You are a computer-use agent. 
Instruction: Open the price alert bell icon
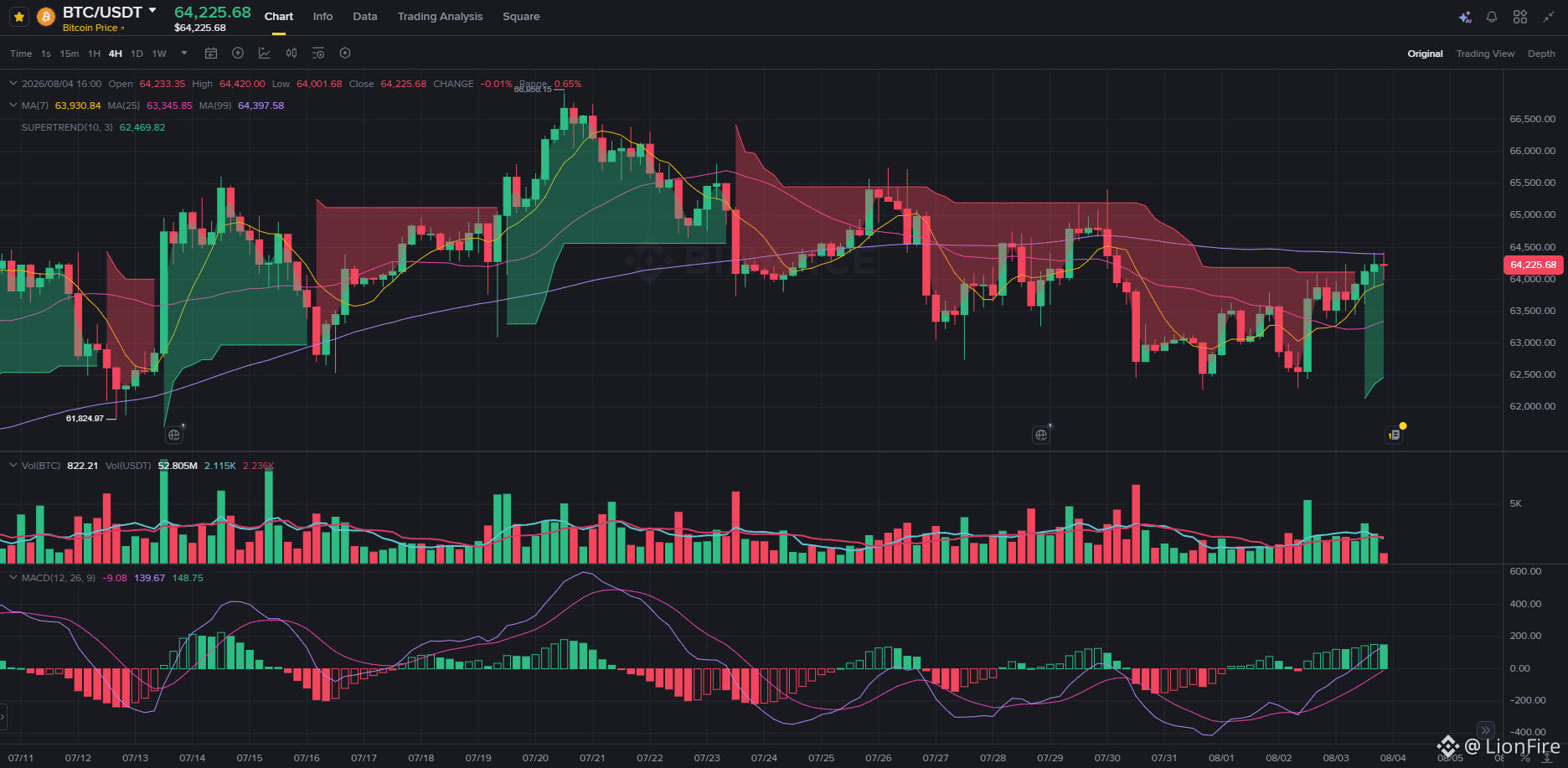click(x=1492, y=17)
